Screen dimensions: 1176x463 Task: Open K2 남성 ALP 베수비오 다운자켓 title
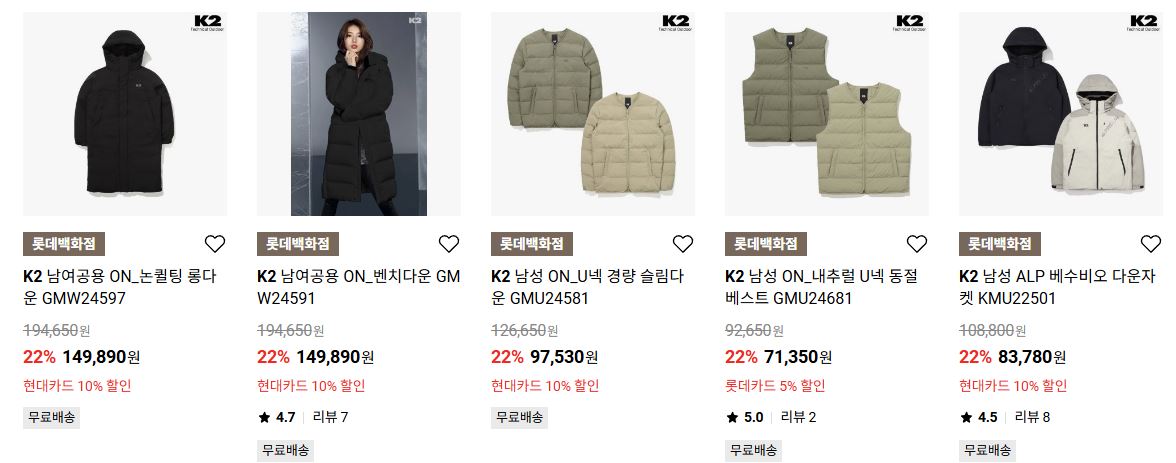tap(1058, 287)
